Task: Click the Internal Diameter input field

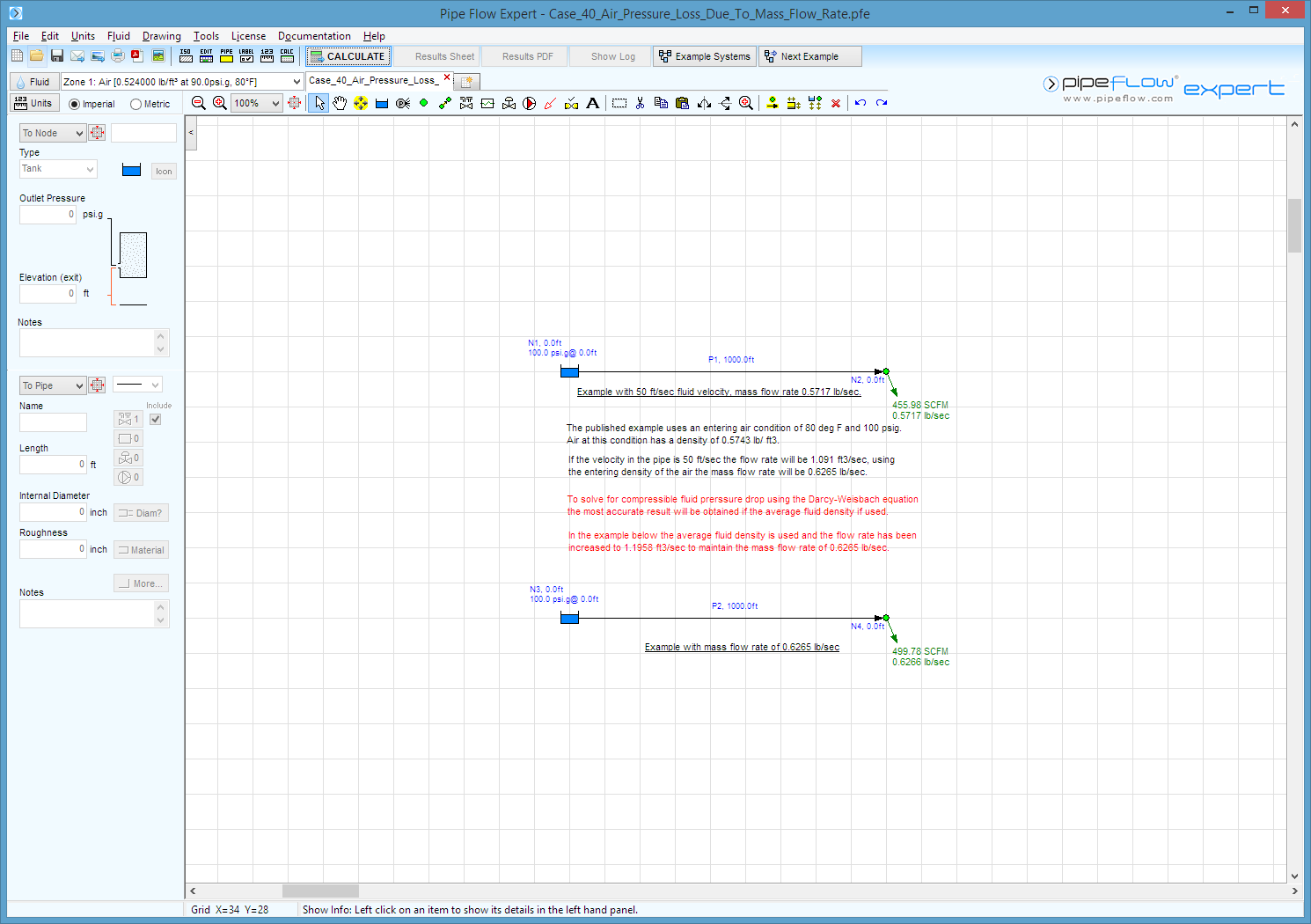Action: (x=53, y=512)
